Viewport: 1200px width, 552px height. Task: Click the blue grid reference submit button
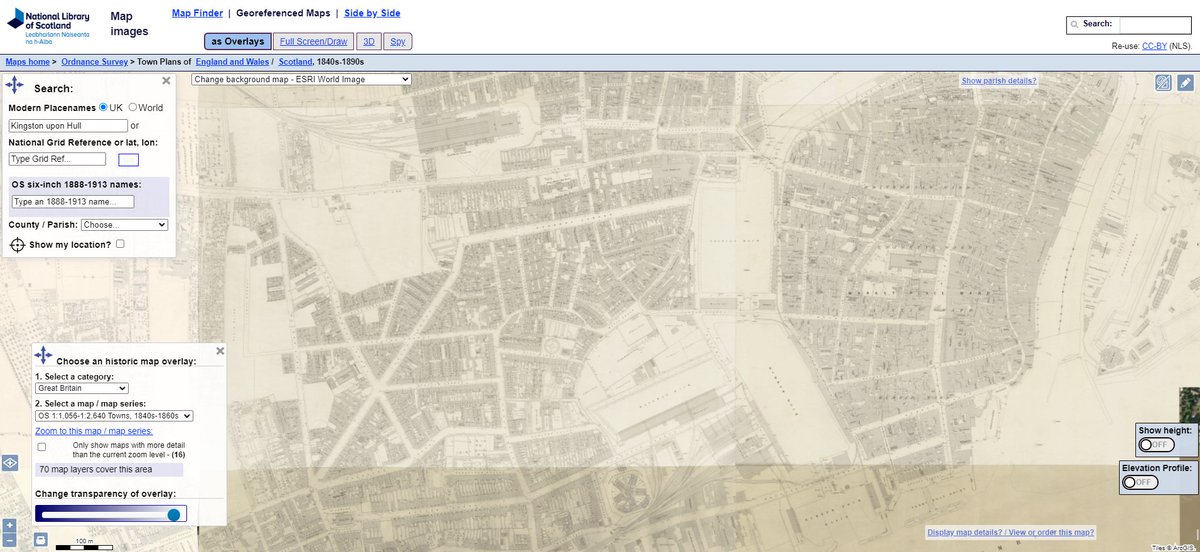click(128, 159)
